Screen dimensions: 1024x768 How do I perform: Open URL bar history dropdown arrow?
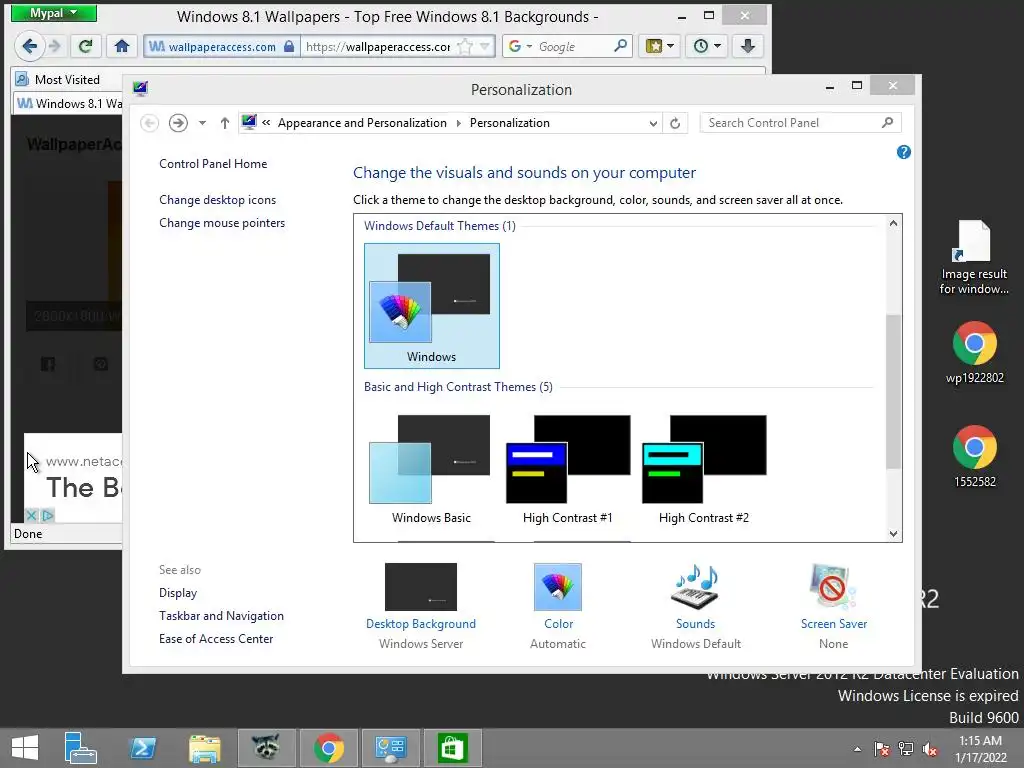485,46
